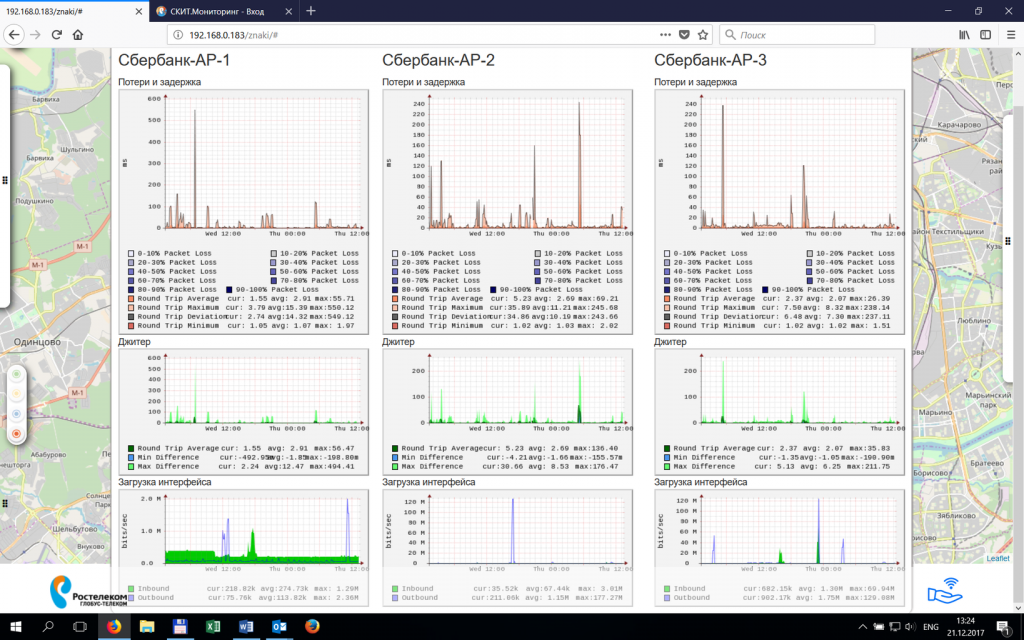Open Сбербанк-АР-3 Джитер graph
The image size is (1024, 640).
coord(779,411)
